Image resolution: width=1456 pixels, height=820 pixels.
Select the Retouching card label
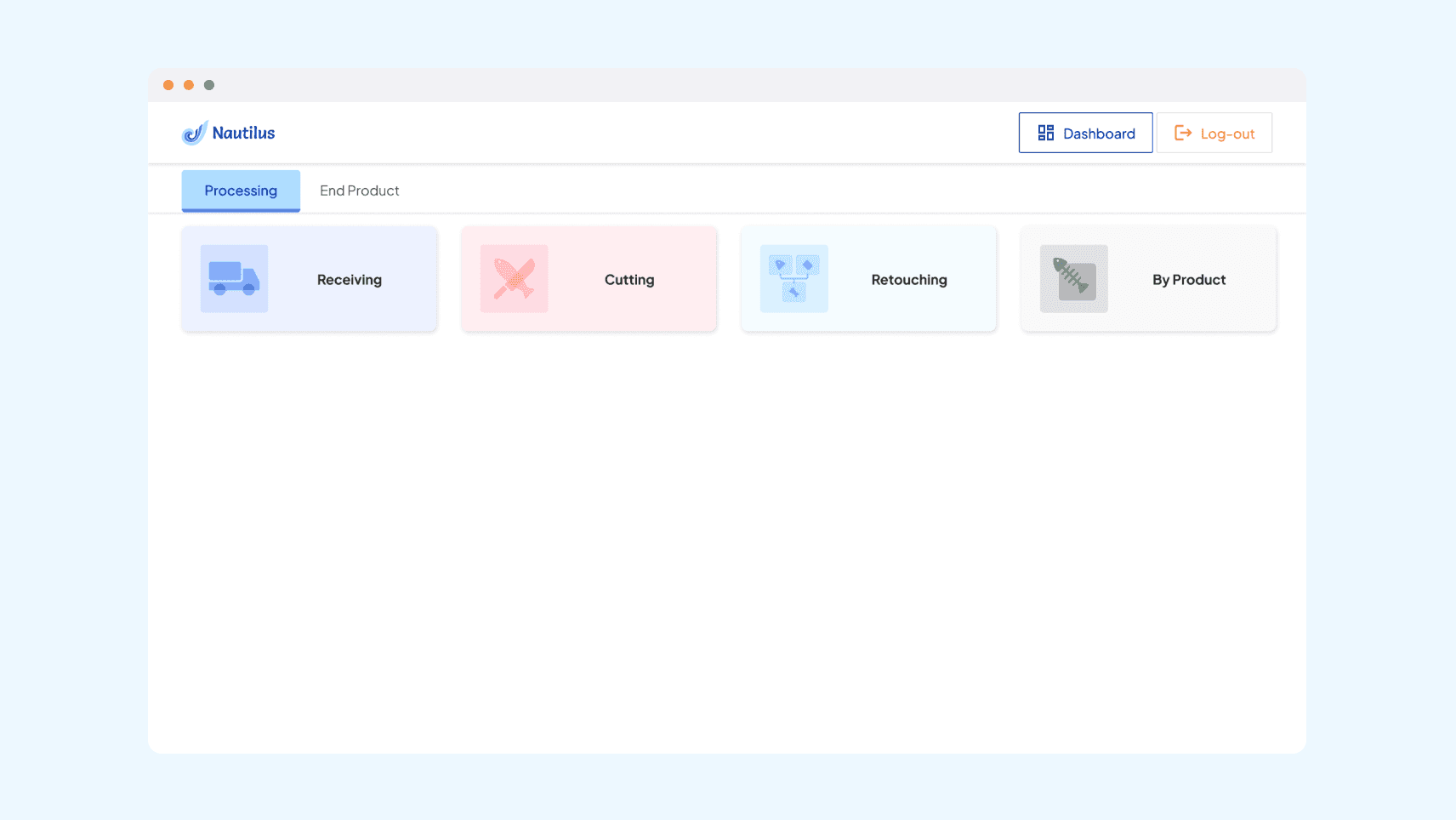[909, 280]
